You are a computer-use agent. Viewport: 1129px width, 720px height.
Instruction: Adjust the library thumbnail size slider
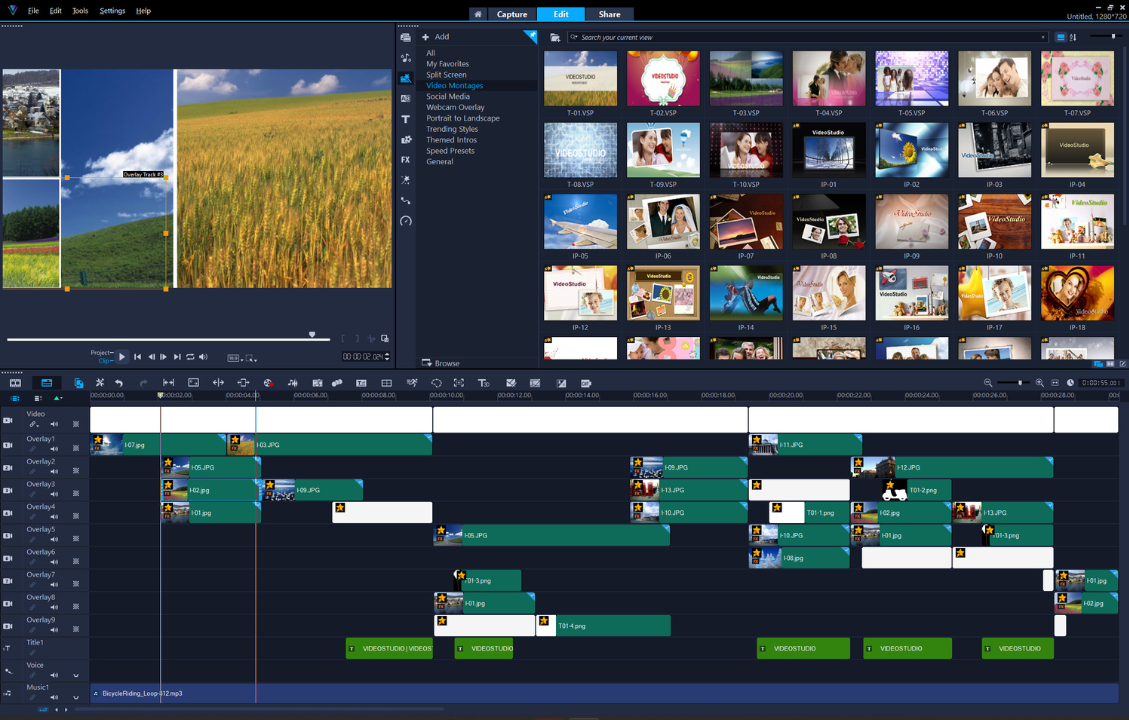(x=1105, y=36)
